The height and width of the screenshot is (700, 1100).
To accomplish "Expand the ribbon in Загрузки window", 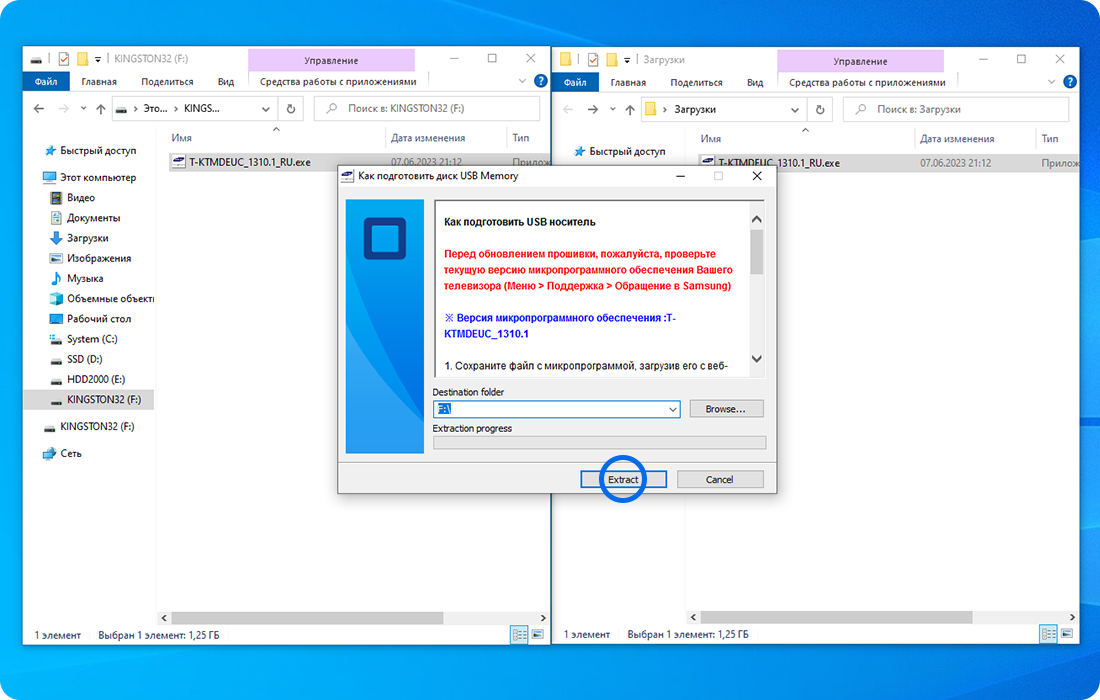I will pyautogui.click(x=1051, y=82).
